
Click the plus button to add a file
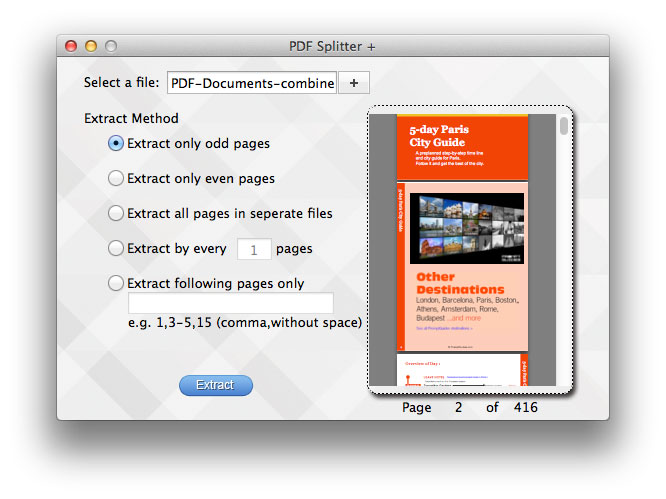click(x=354, y=83)
